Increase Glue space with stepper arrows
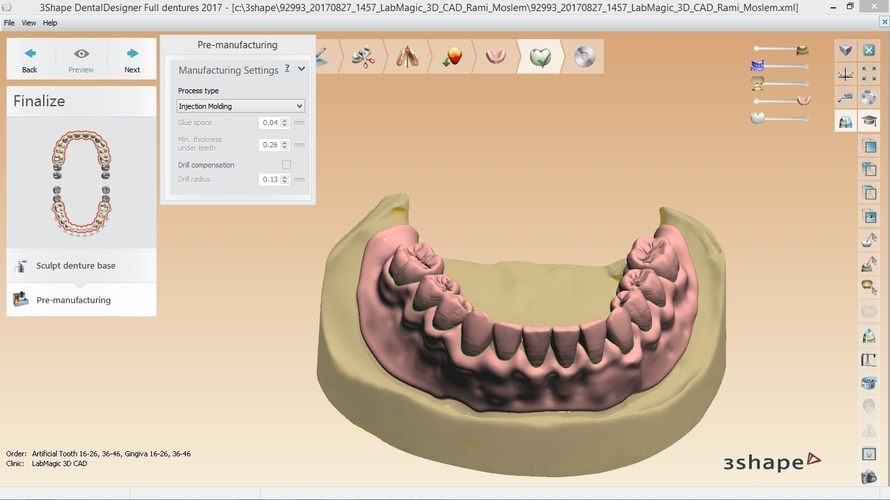Viewport: 890px width, 500px height. [285, 123]
